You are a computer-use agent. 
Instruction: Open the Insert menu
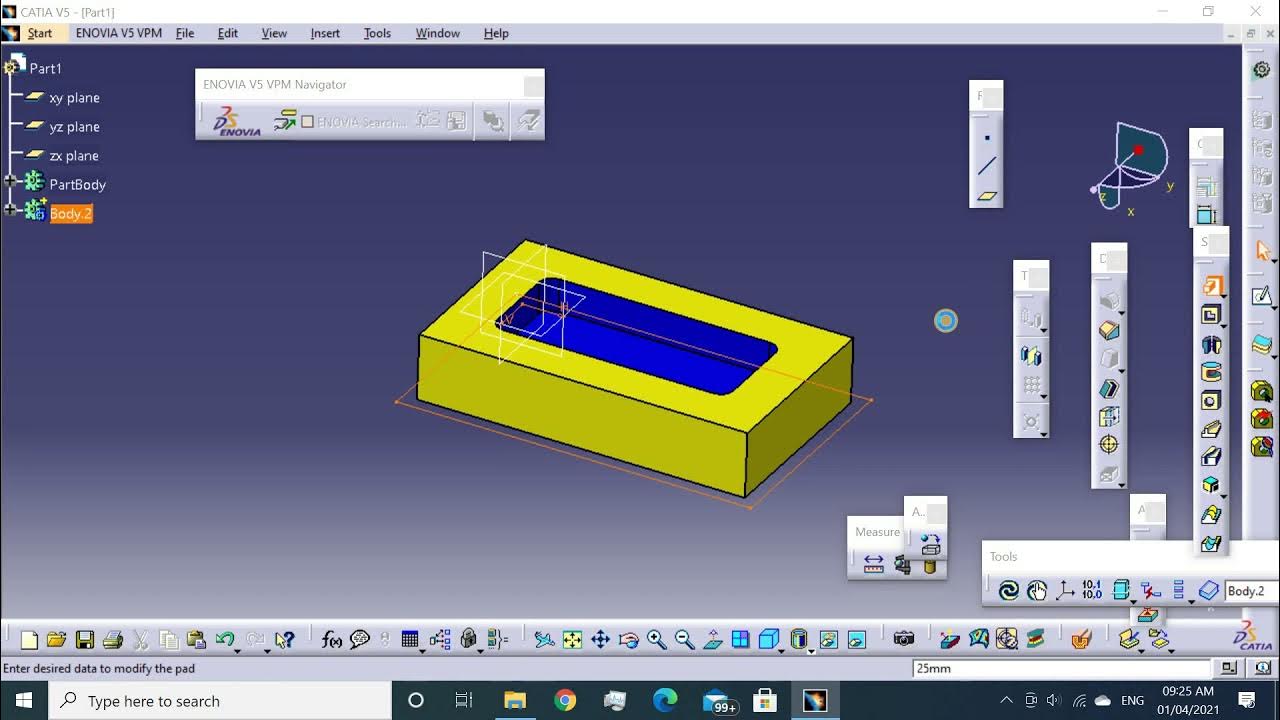(325, 33)
